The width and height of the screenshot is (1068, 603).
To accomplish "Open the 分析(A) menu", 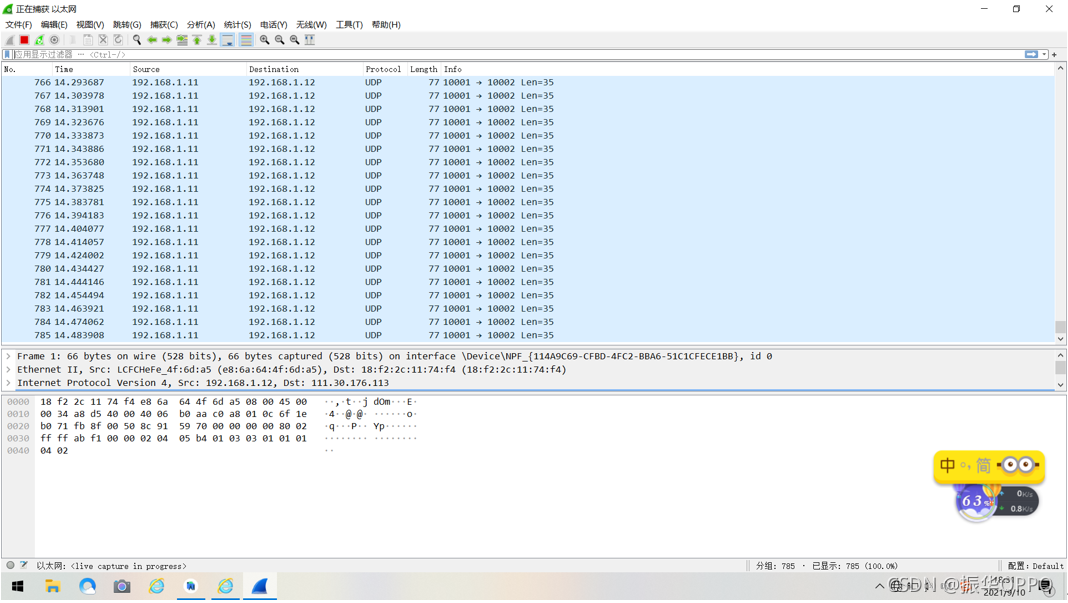I will [x=200, y=25].
